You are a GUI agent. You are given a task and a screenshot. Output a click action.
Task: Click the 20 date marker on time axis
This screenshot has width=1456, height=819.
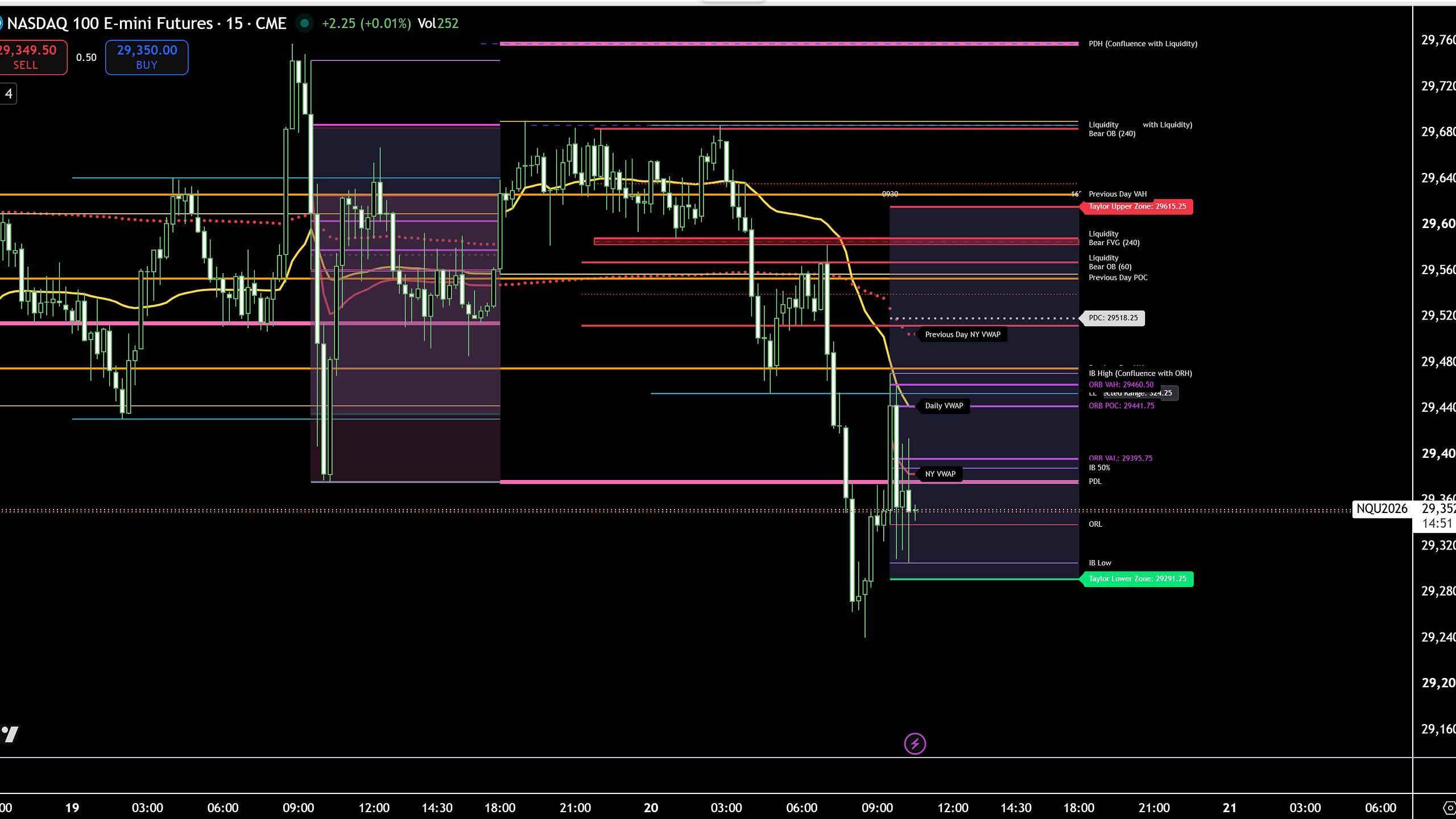(x=651, y=808)
